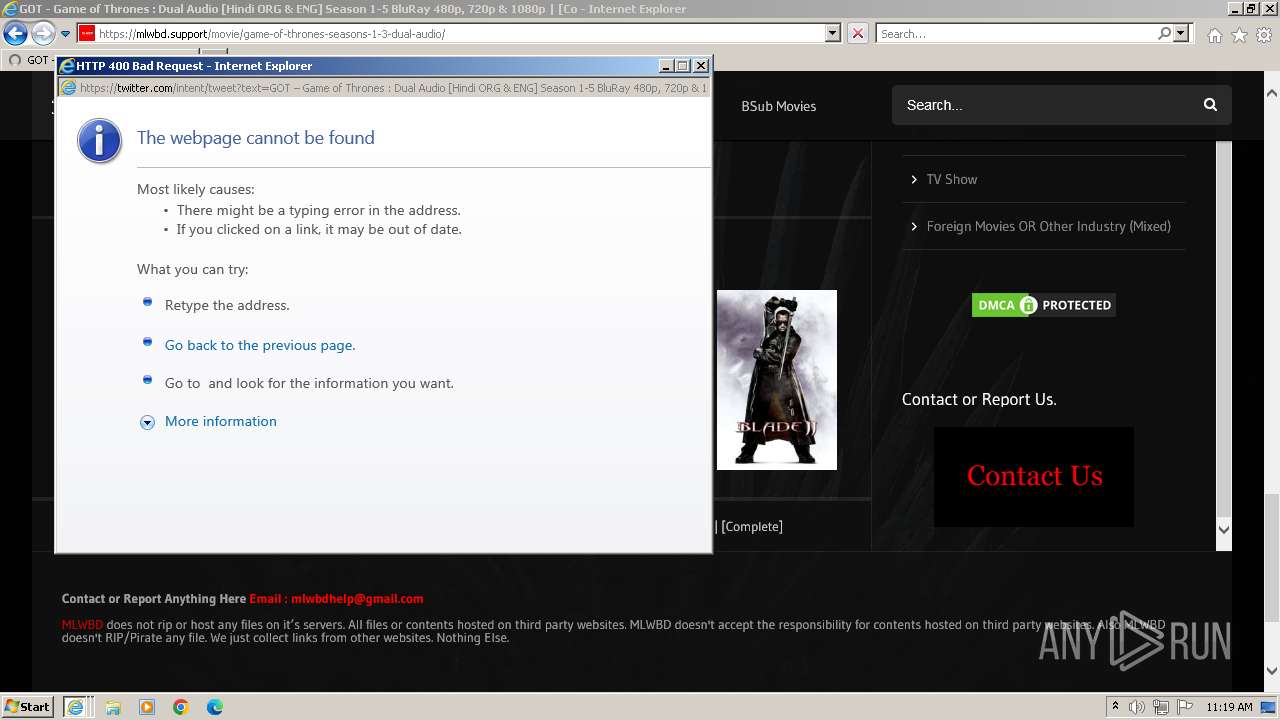Click the main window title bar IE icon
Viewport: 1280px width, 720px height.
click(10, 9)
